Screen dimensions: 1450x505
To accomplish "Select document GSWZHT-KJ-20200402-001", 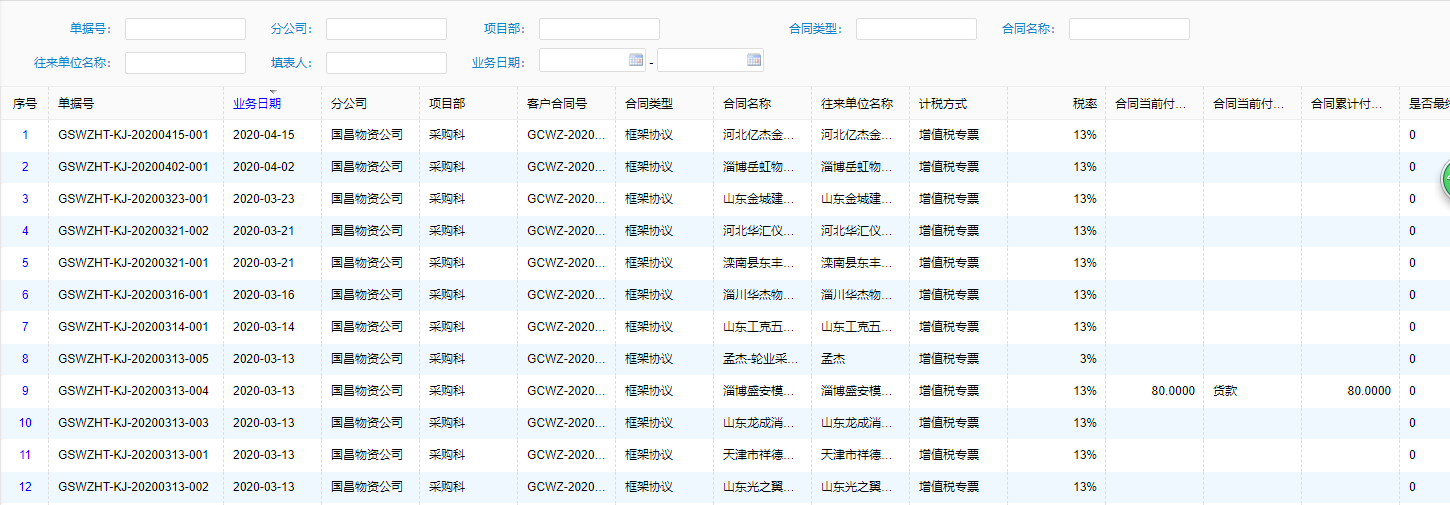I will [x=133, y=167].
